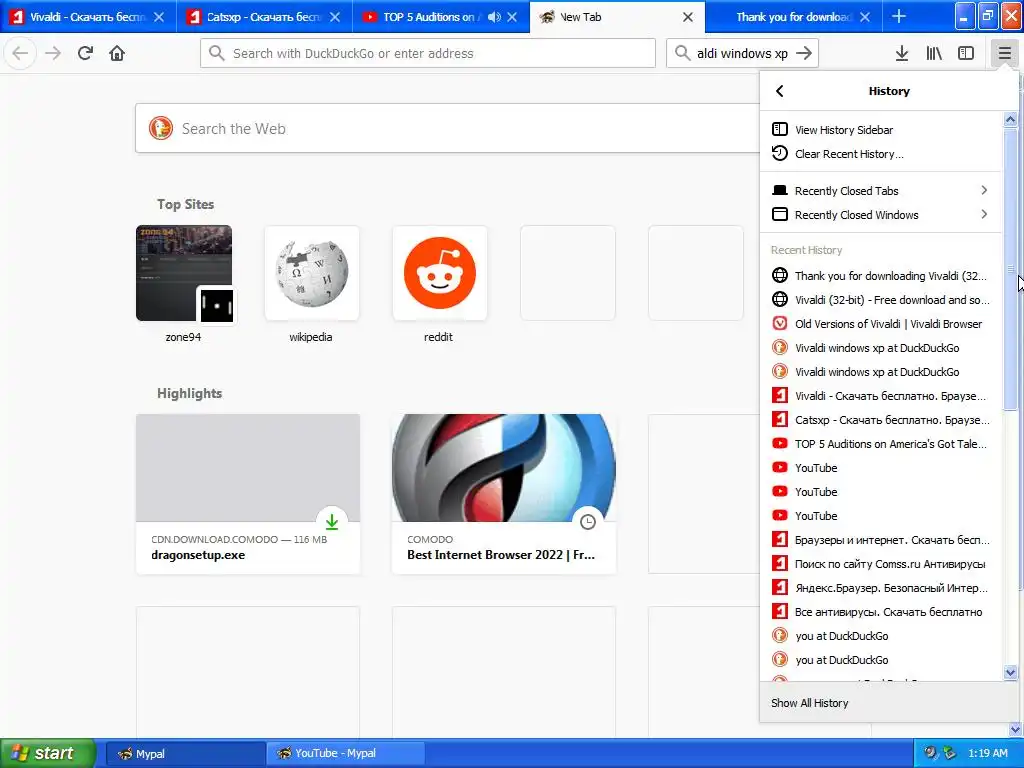Viewport: 1024px width, 768px height.
Task: Switch to Mypal taskbar window
Action: (x=185, y=753)
